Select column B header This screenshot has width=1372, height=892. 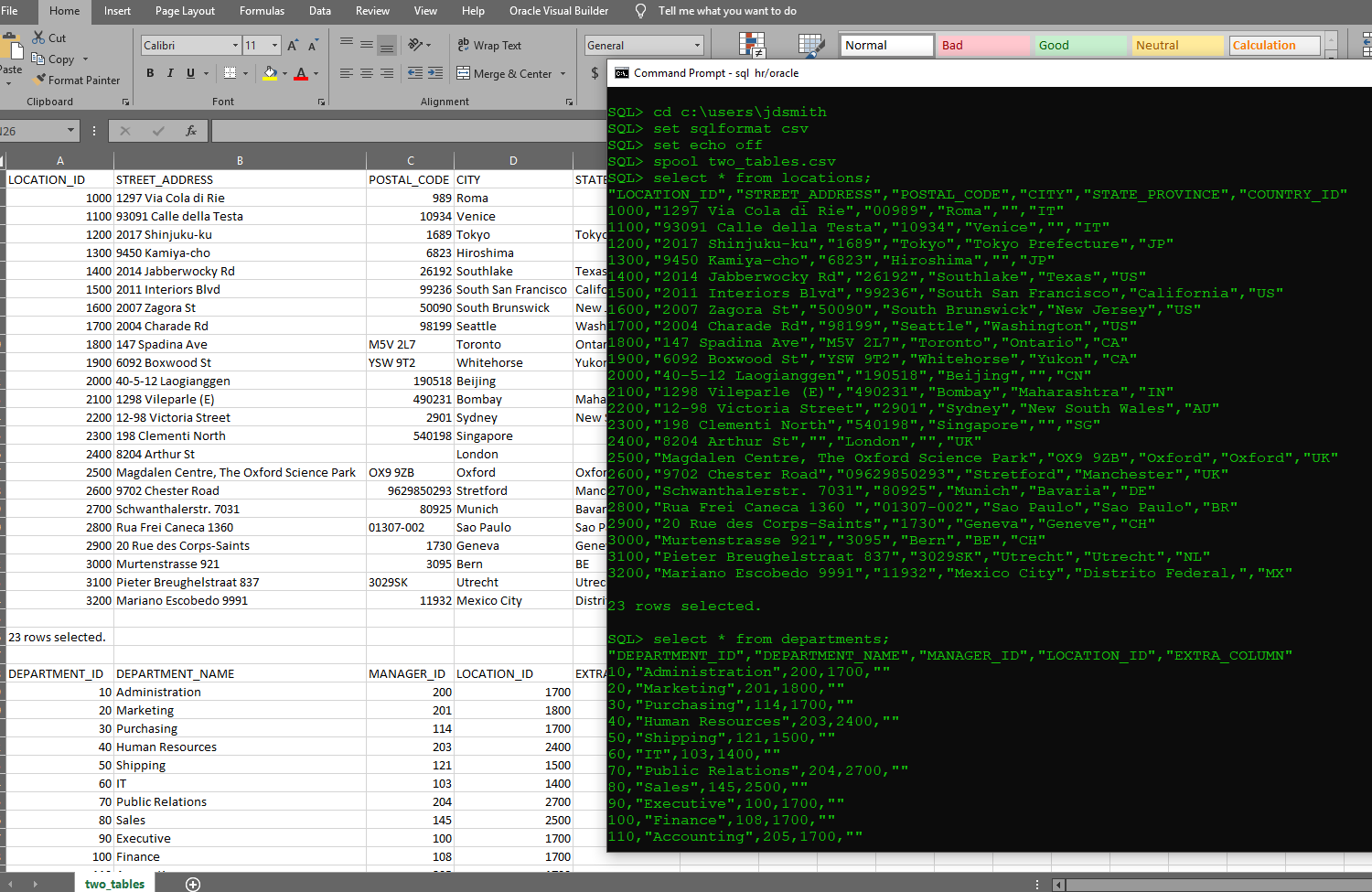[x=240, y=160]
